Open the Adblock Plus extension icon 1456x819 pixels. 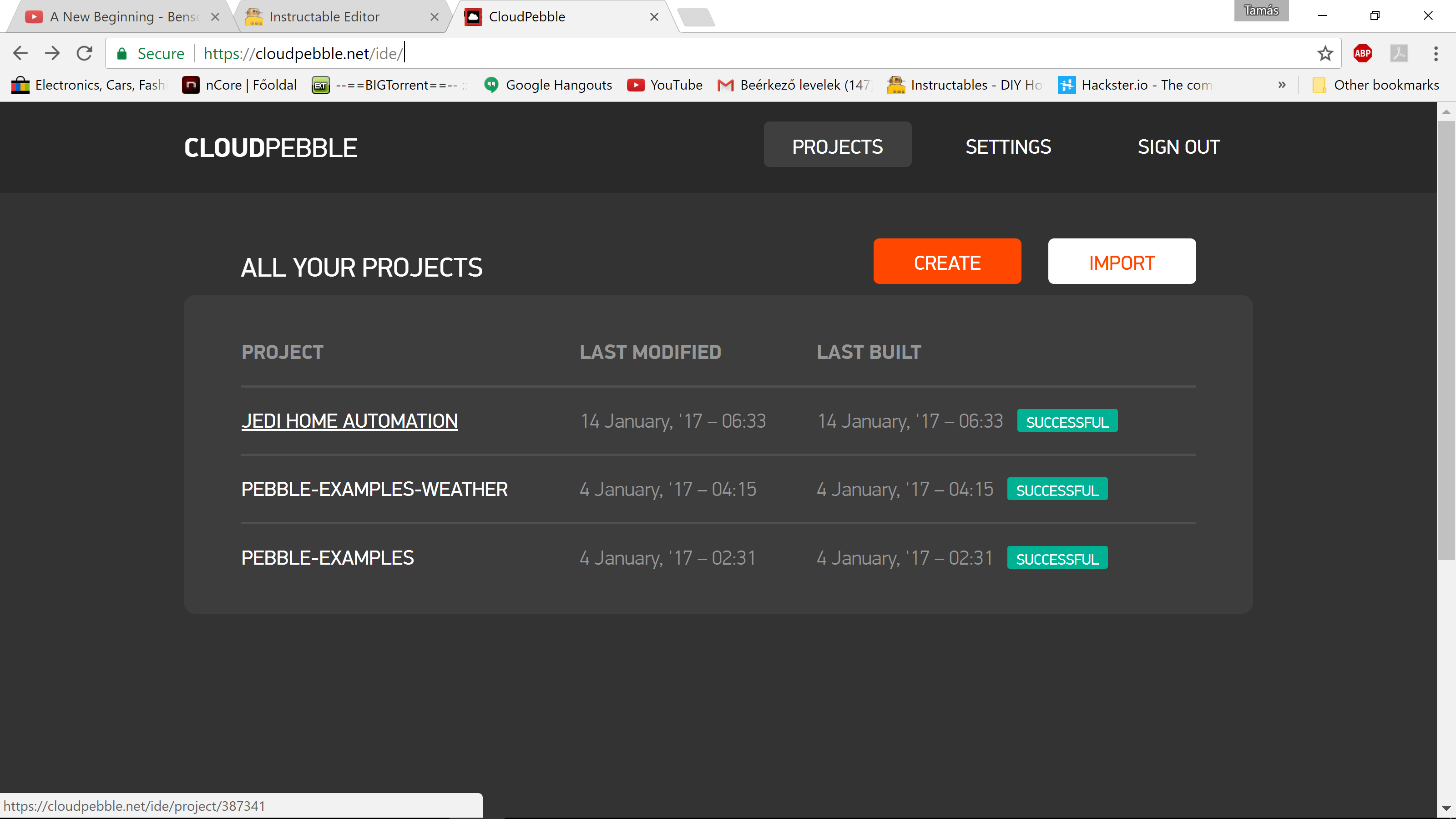tap(1362, 53)
